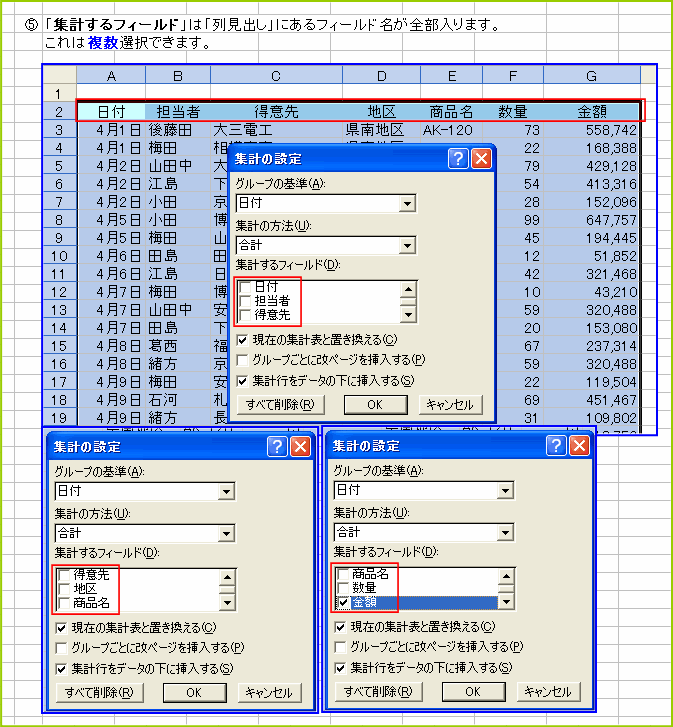Open グループの基準 dropdown in bottom-left dialog
Viewport: 673px width, 727px height.
click(x=226, y=491)
